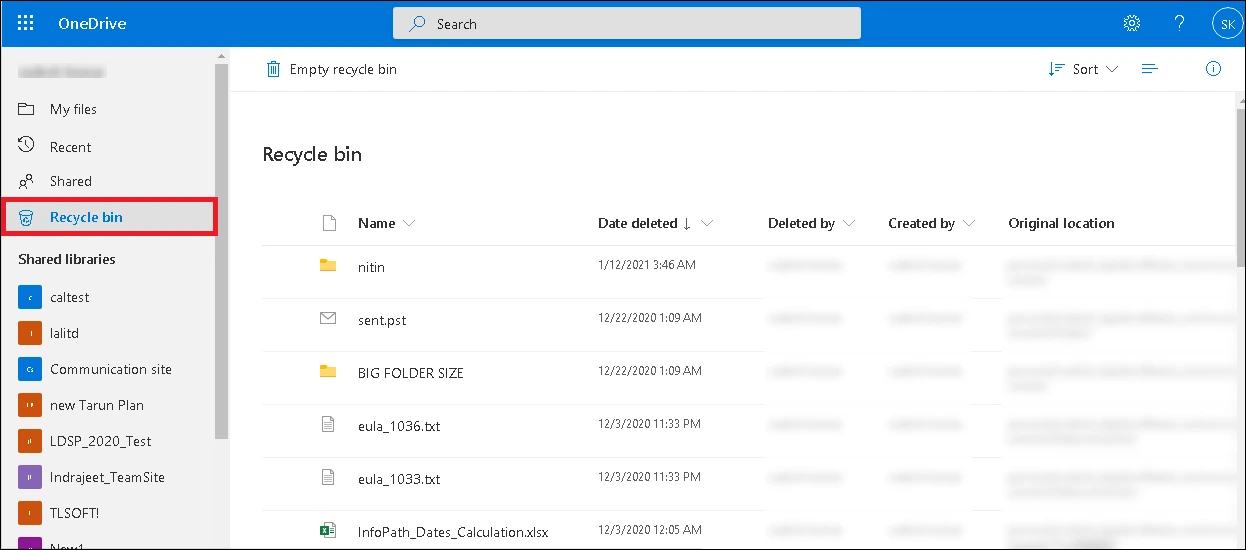
Task: Click into the Search box
Action: pyautogui.click(x=626, y=24)
